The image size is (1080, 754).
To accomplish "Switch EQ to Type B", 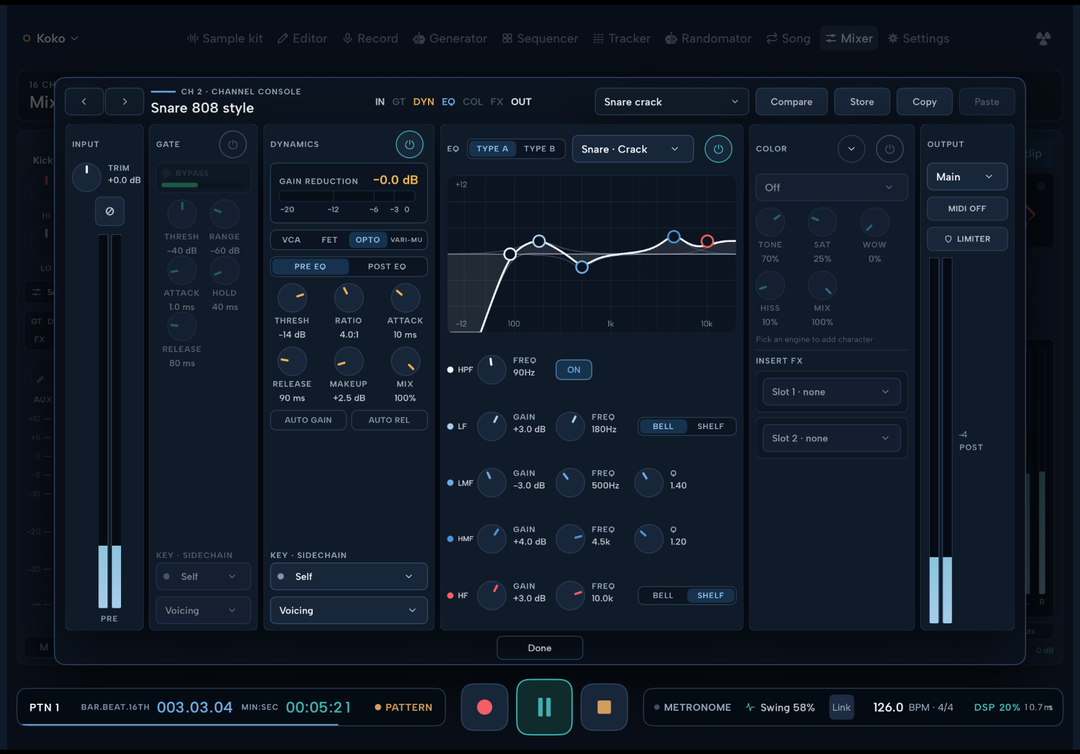I will 539,149.
